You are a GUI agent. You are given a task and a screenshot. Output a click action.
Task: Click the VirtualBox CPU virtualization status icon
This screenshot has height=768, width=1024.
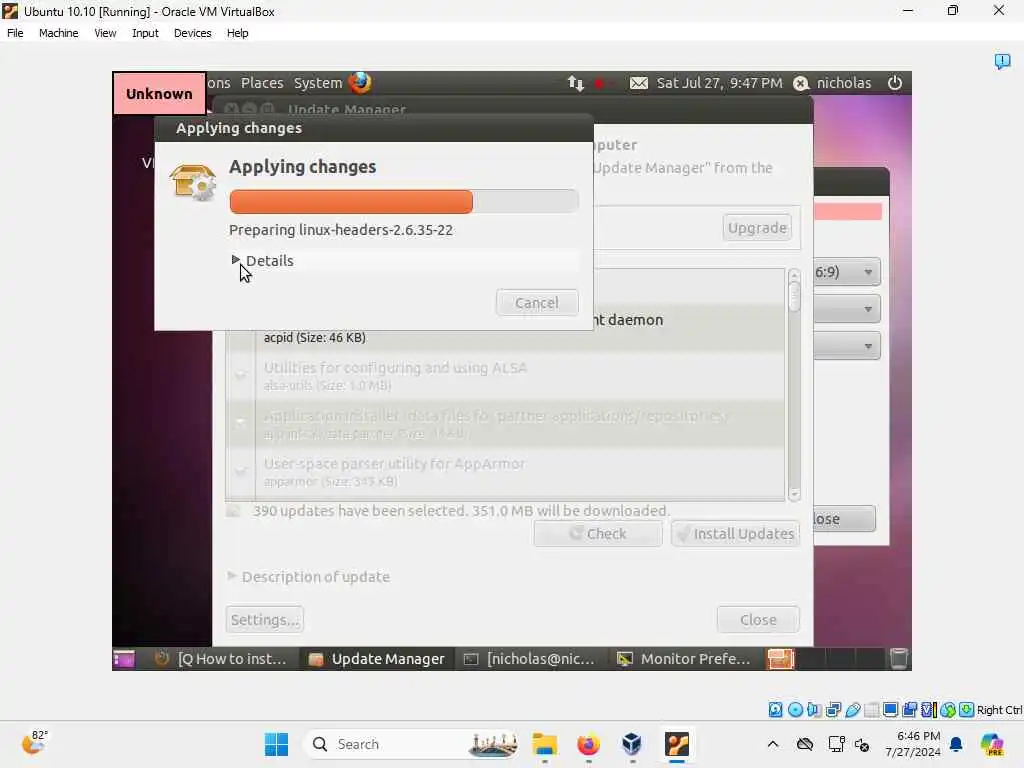[928, 710]
